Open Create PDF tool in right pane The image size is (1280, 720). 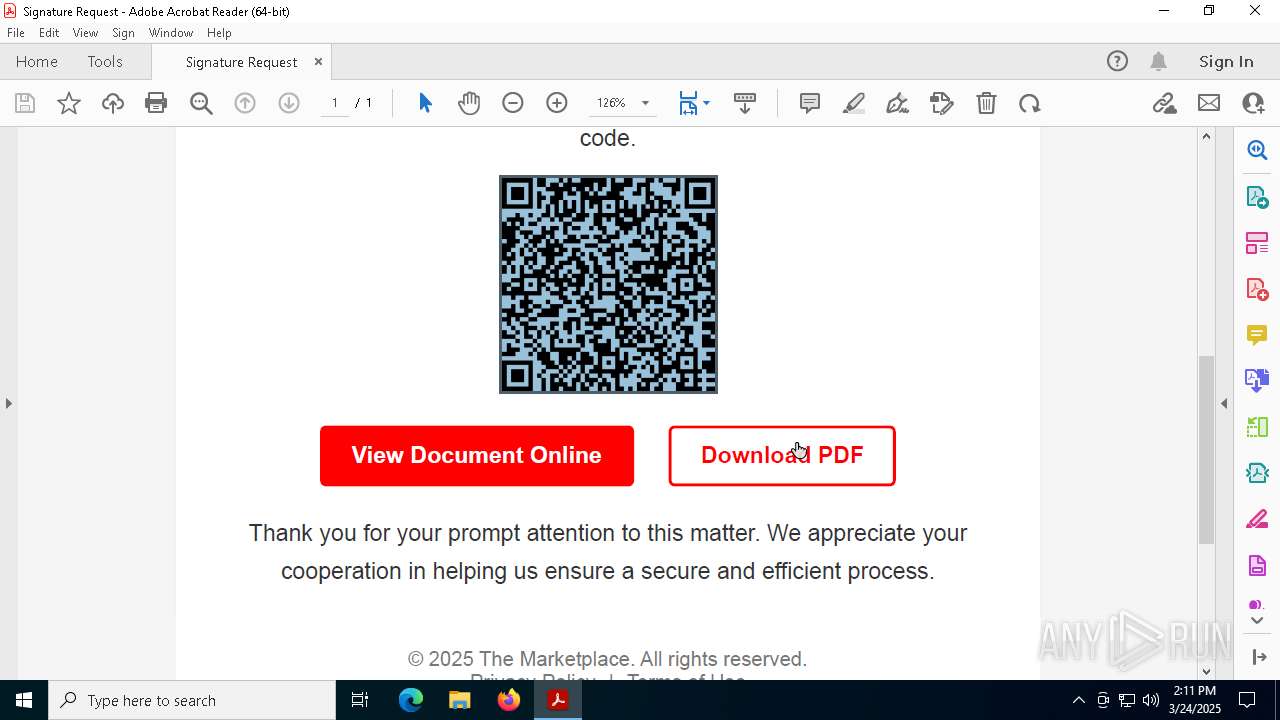click(x=1257, y=289)
